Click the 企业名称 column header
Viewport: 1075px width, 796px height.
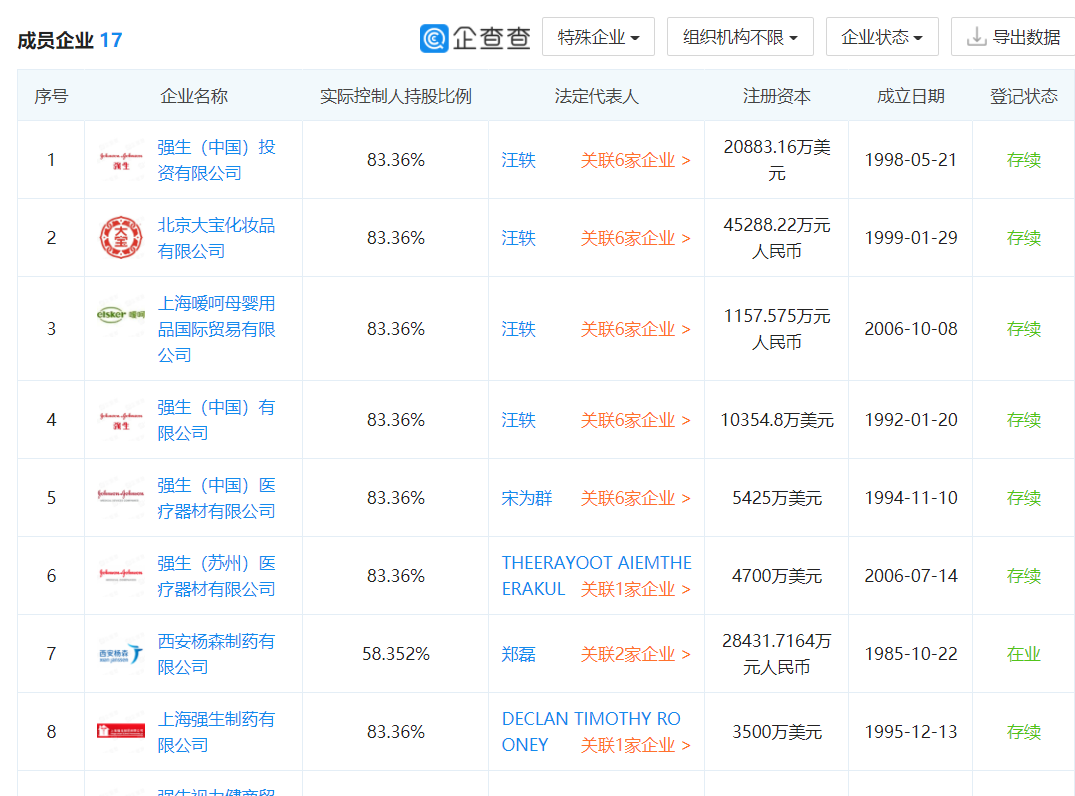(x=194, y=96)
